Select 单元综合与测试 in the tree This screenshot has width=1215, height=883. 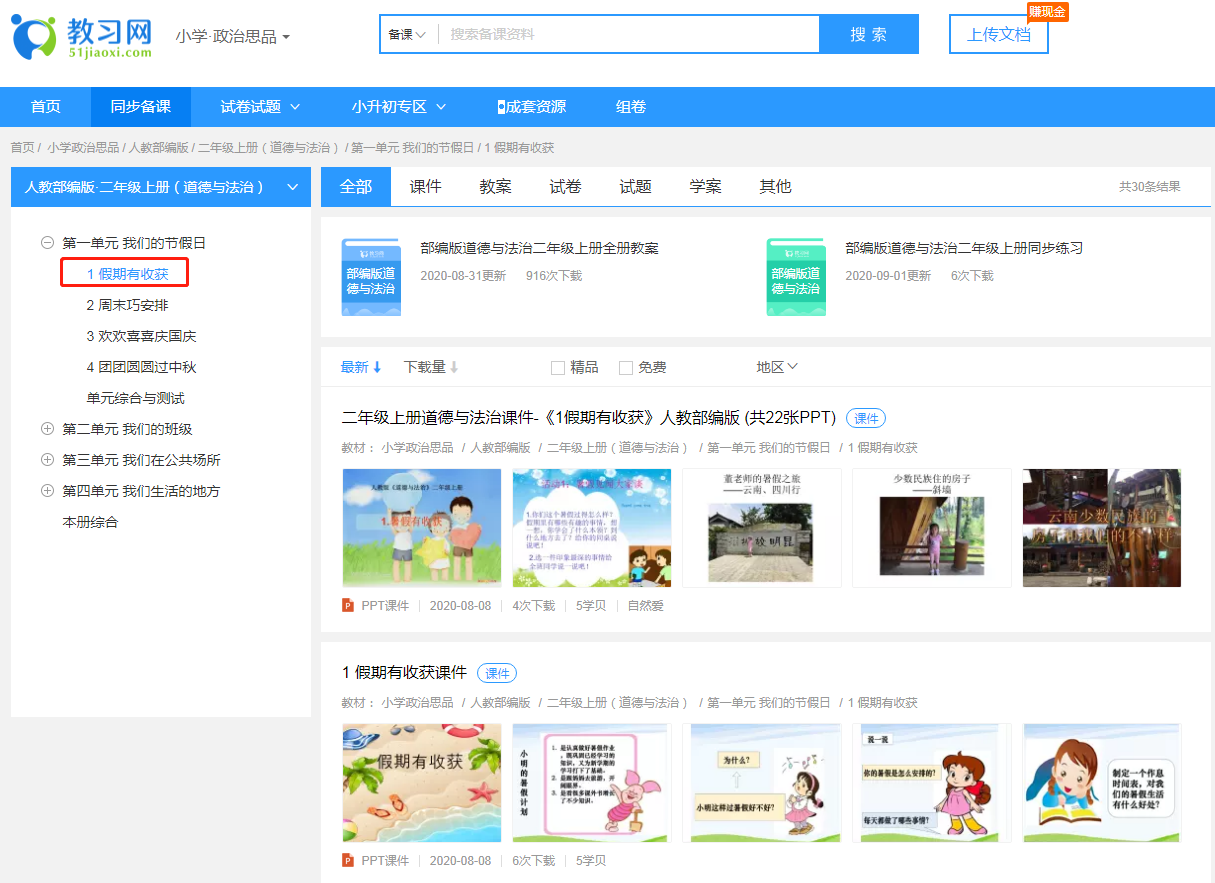(135, 398)
